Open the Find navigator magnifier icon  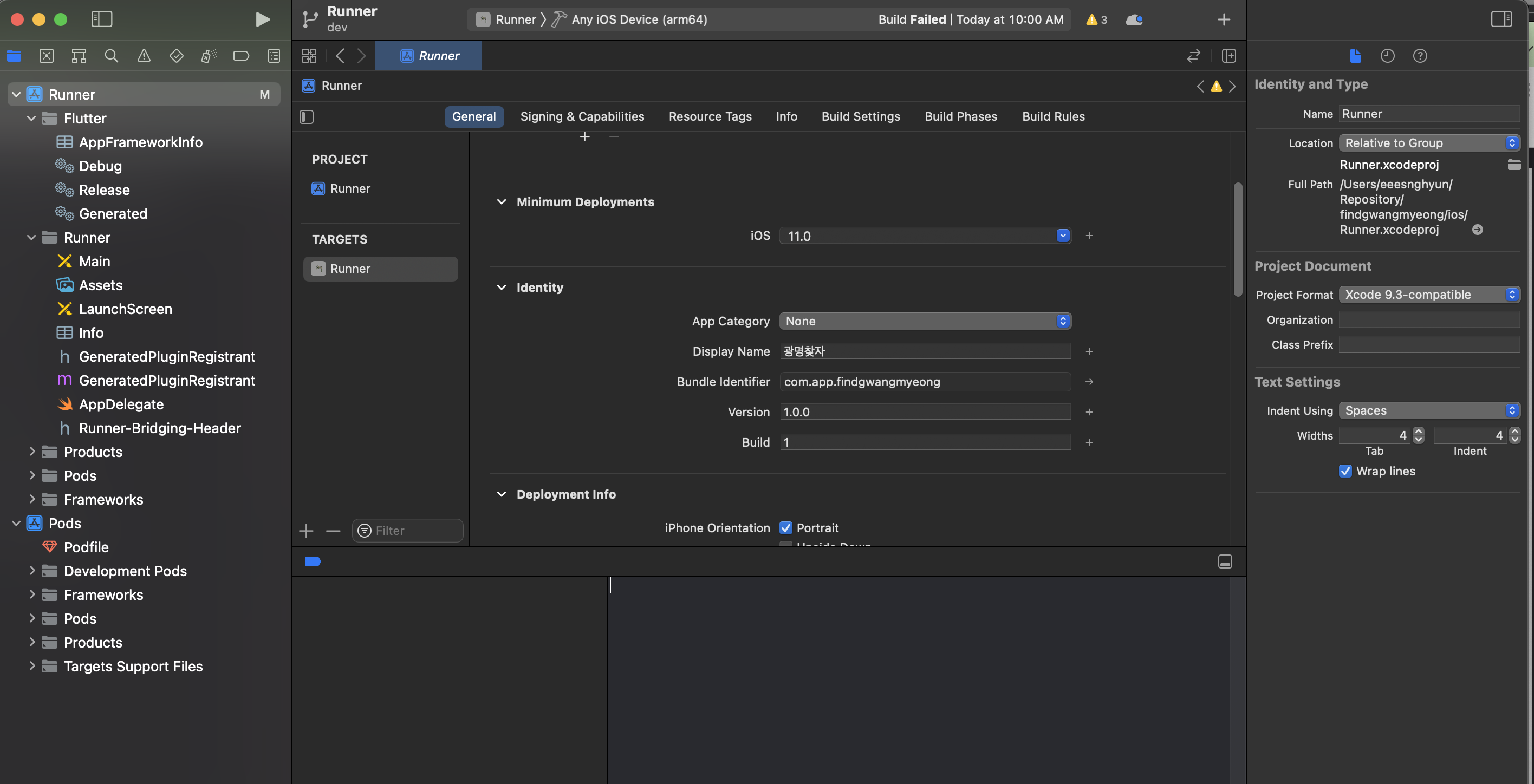pyautogui.click(x=112, y=56)
